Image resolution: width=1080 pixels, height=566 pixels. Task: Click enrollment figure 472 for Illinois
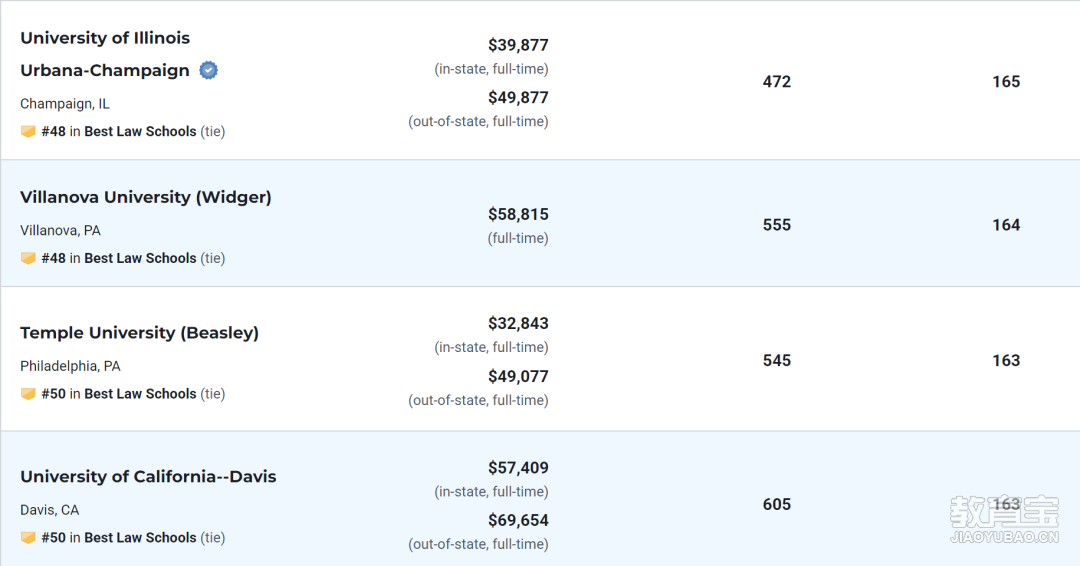tap(776, 82)
